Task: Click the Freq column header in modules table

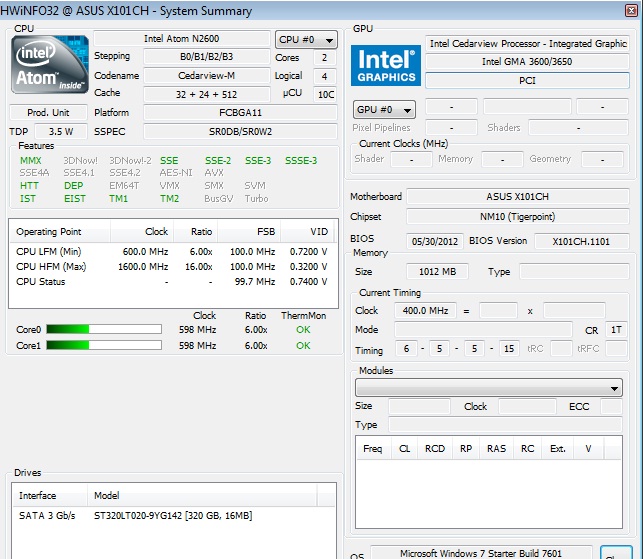Action: click(x=373, y=449)
